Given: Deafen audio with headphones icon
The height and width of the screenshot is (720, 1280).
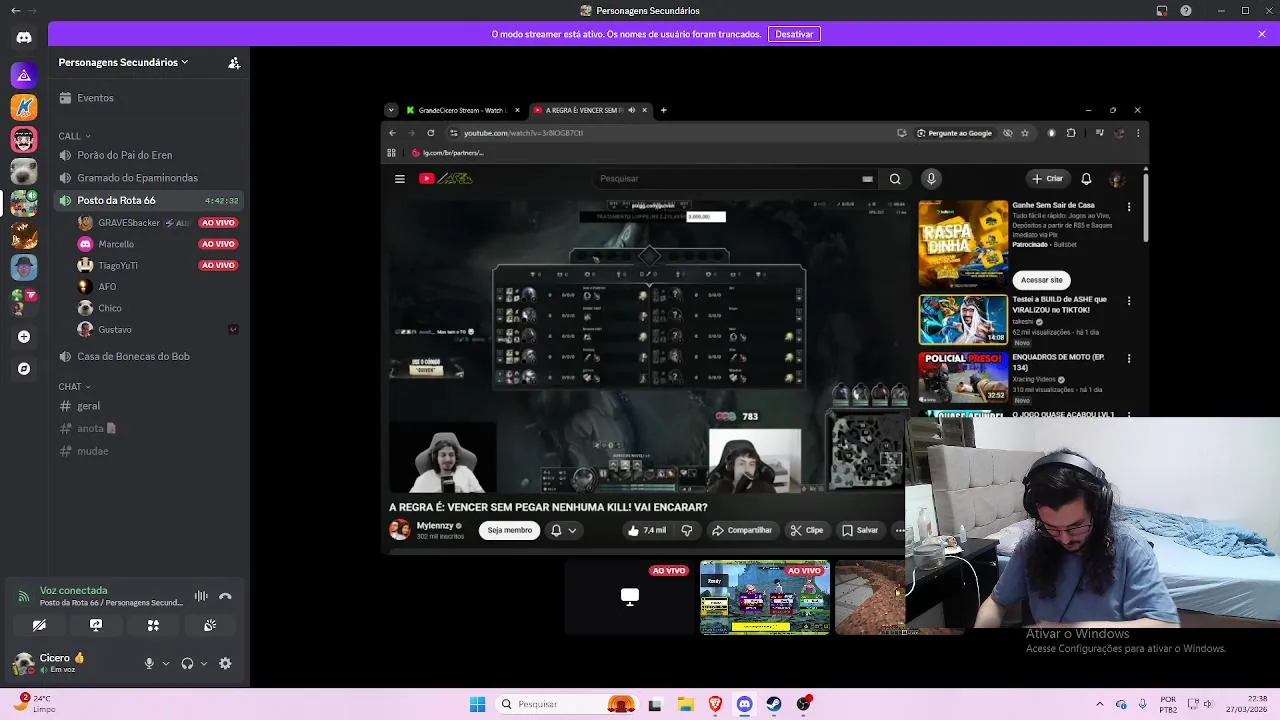Looking at the screenshot, I should [x=187, y=663].
